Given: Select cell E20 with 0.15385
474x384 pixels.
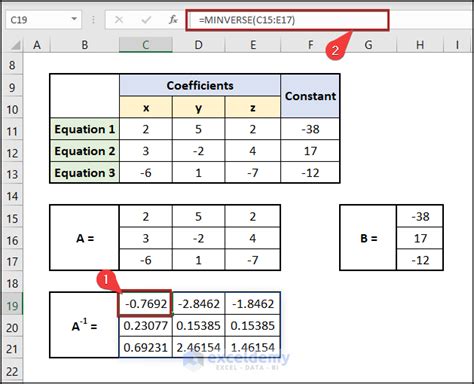Looking at the screenshot, I should [x=253, y=325].
